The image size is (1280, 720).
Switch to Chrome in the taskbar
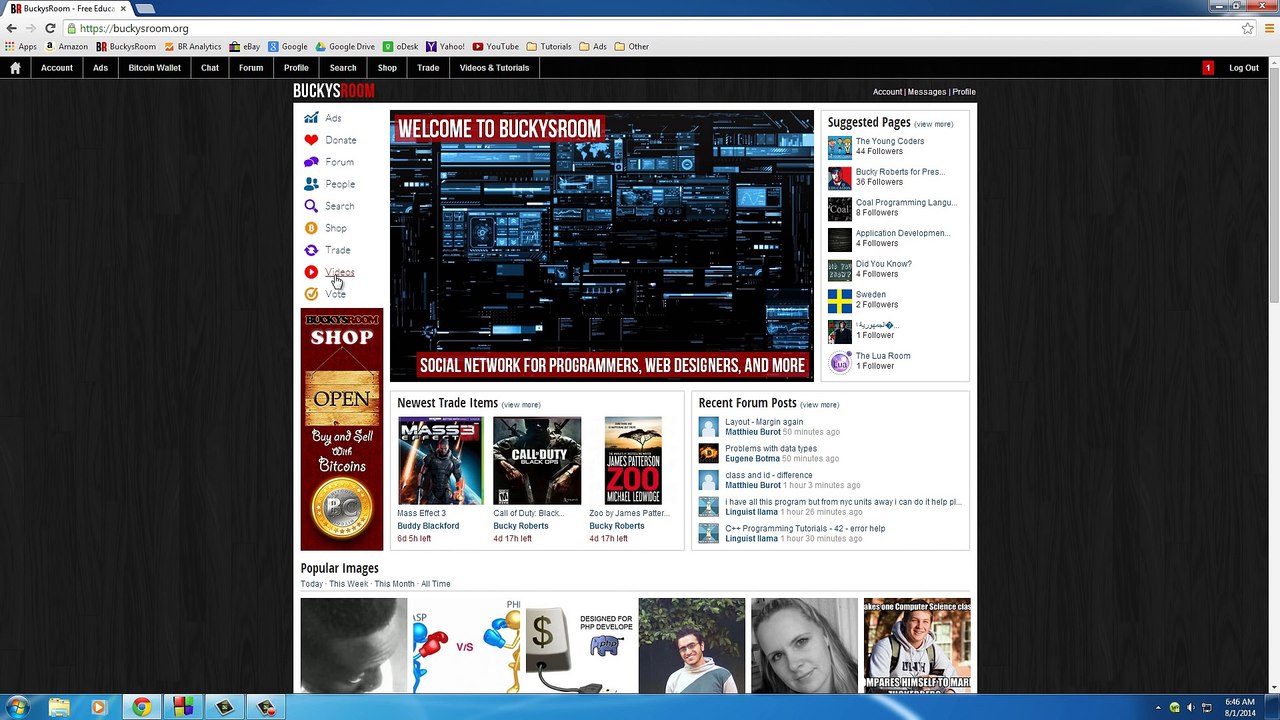pos(141,707)
